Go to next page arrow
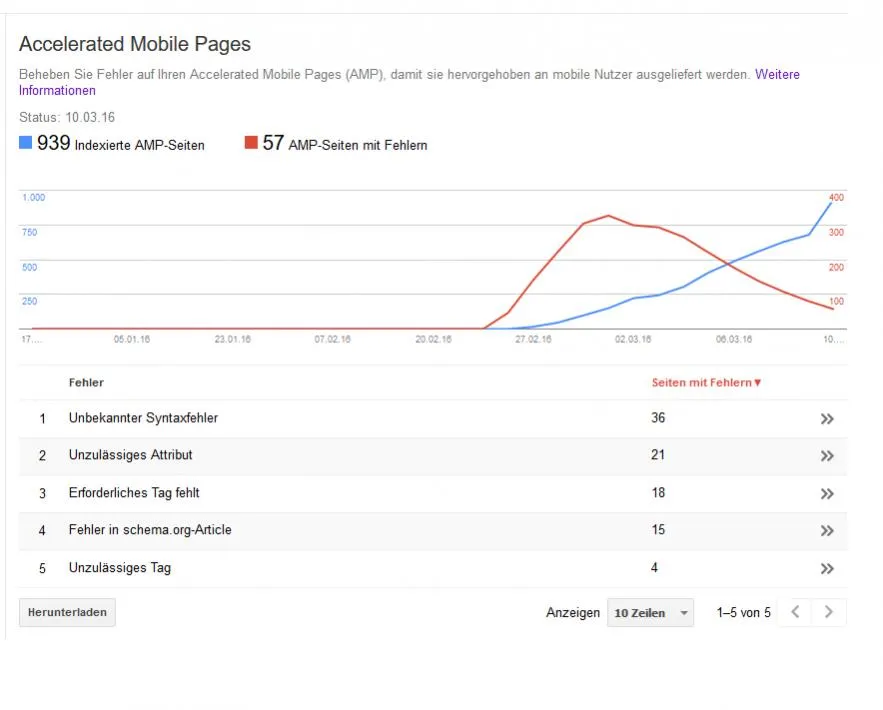883x710 pixels. 828,612
